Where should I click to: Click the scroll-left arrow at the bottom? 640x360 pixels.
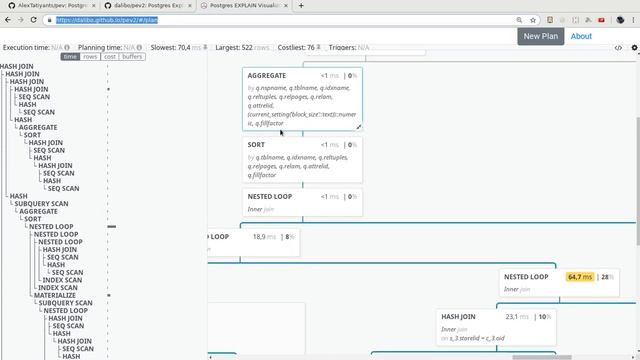click(210, 357)
